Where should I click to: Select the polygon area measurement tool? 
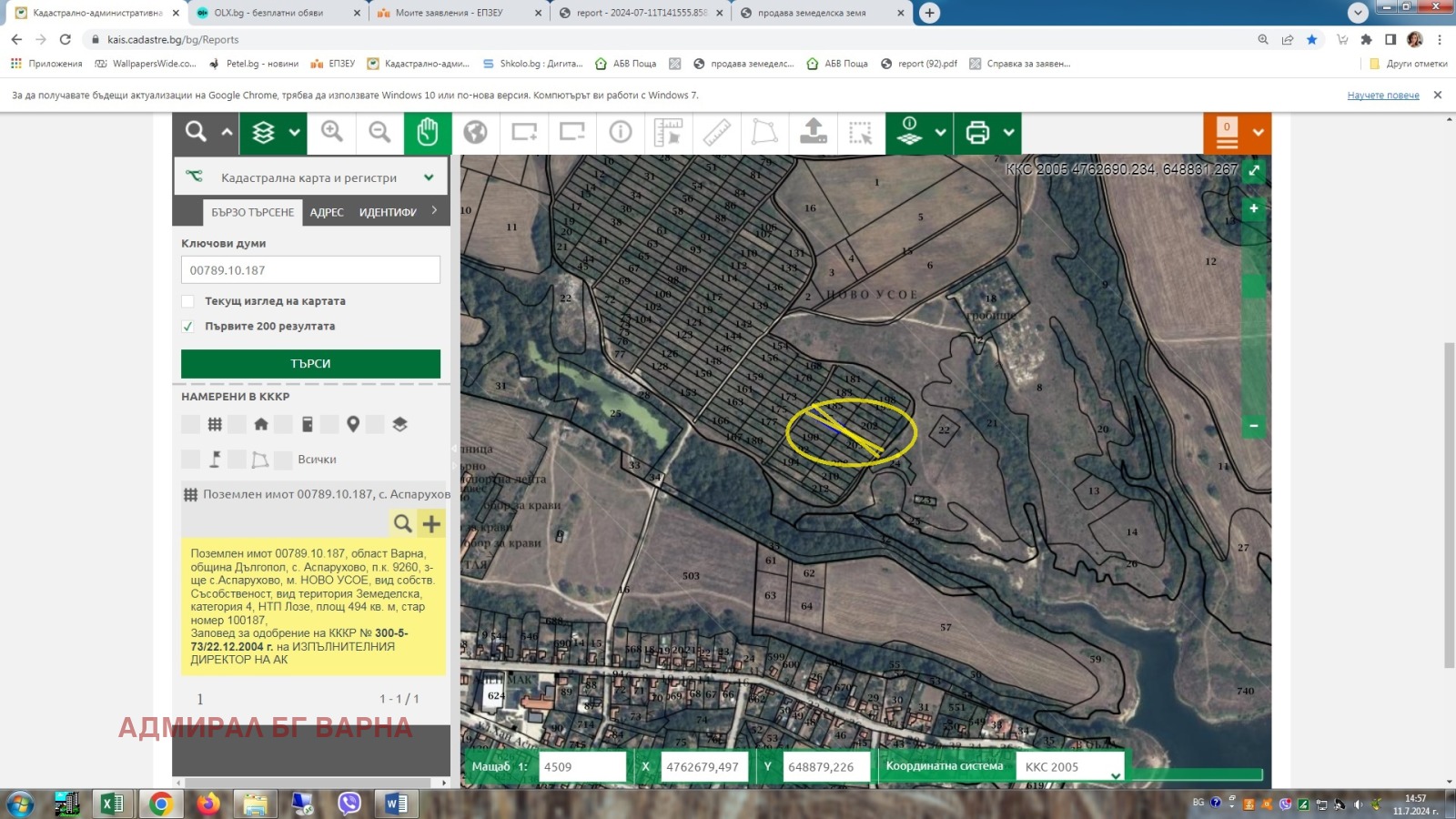click(765, 132)
